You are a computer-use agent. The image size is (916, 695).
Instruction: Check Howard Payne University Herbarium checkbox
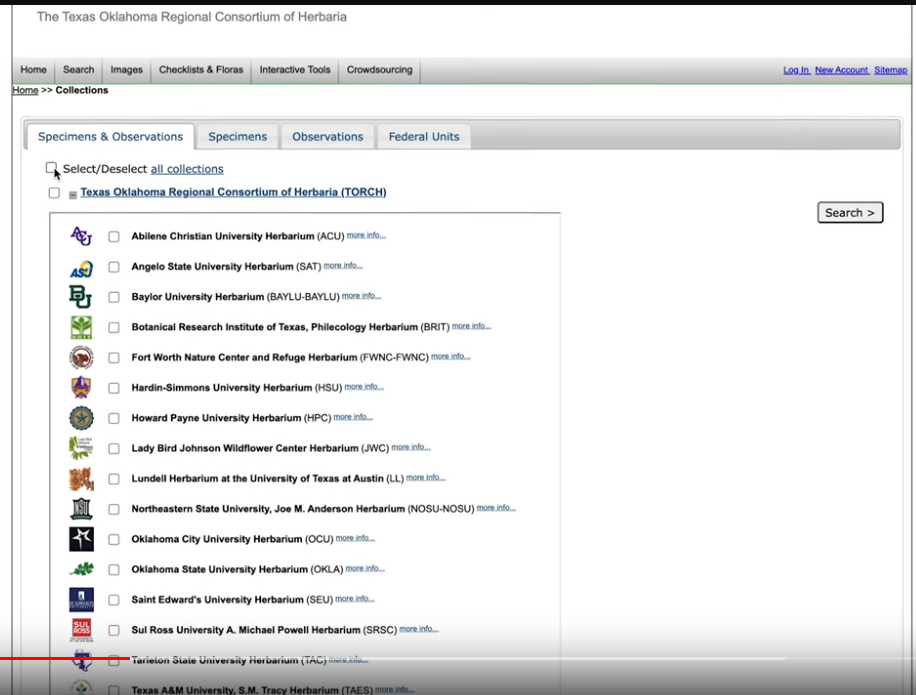click(x=114, y=418)
